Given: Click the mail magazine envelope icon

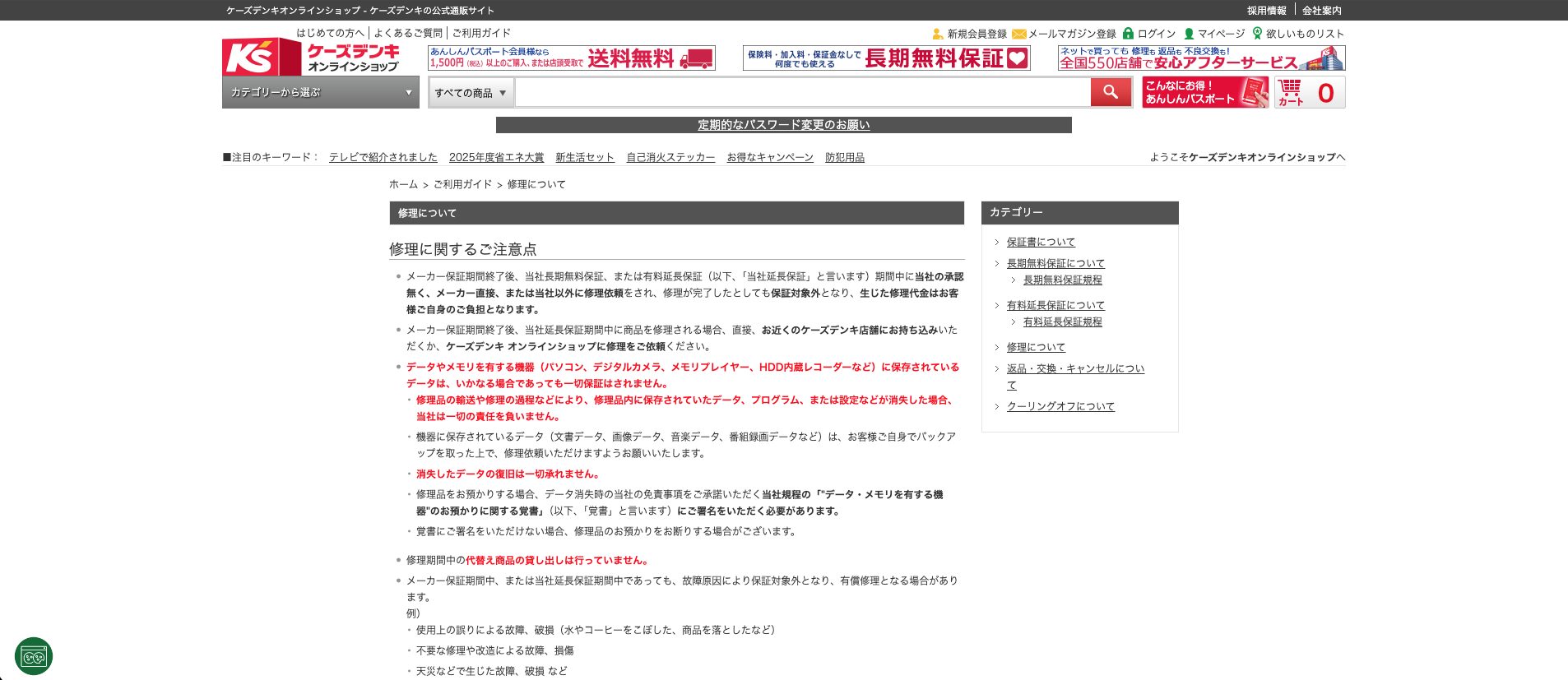Looking at the screenshot, I should pos(1018,34).
